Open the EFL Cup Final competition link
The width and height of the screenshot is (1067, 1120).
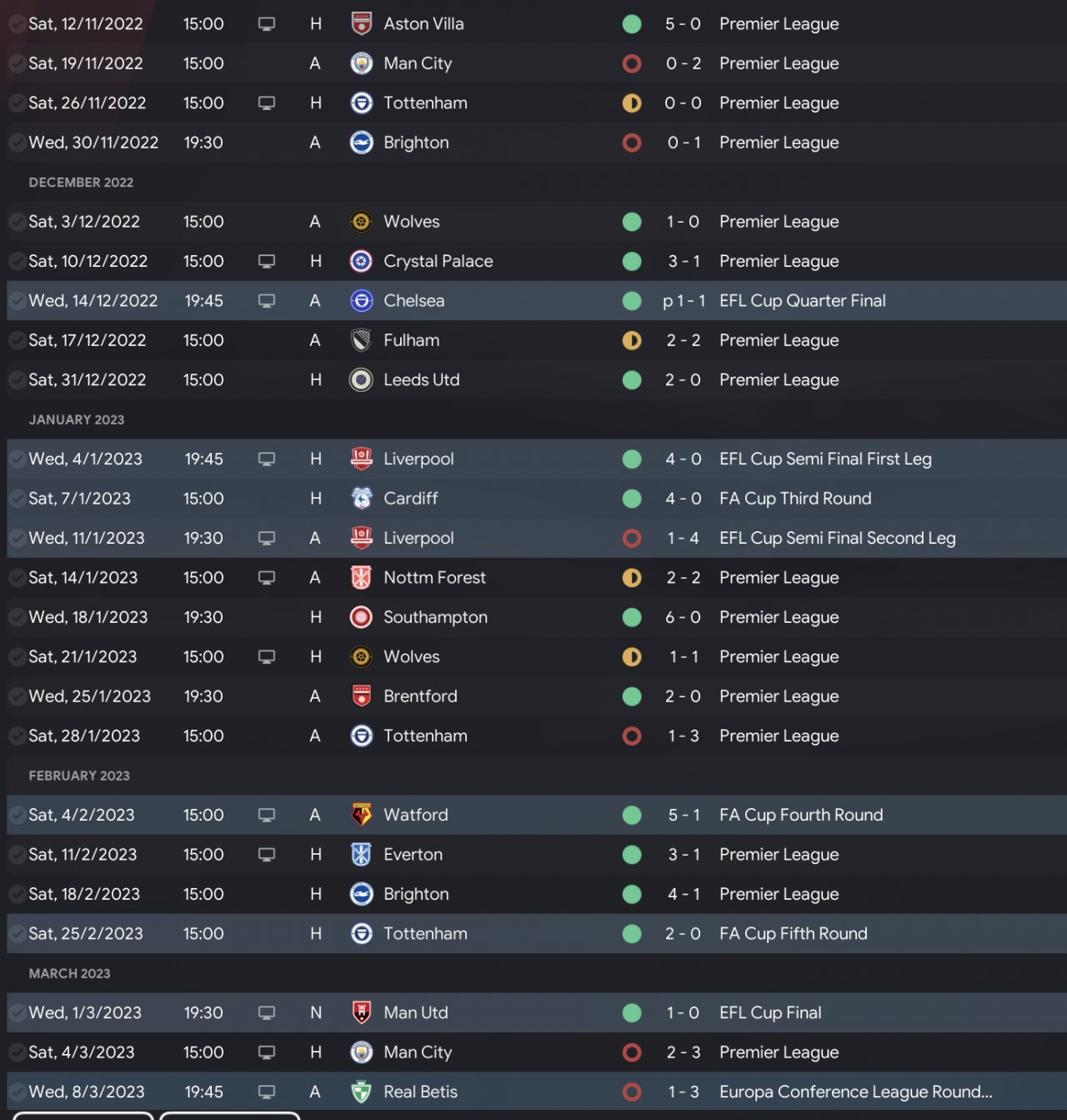click(770, 1012)
